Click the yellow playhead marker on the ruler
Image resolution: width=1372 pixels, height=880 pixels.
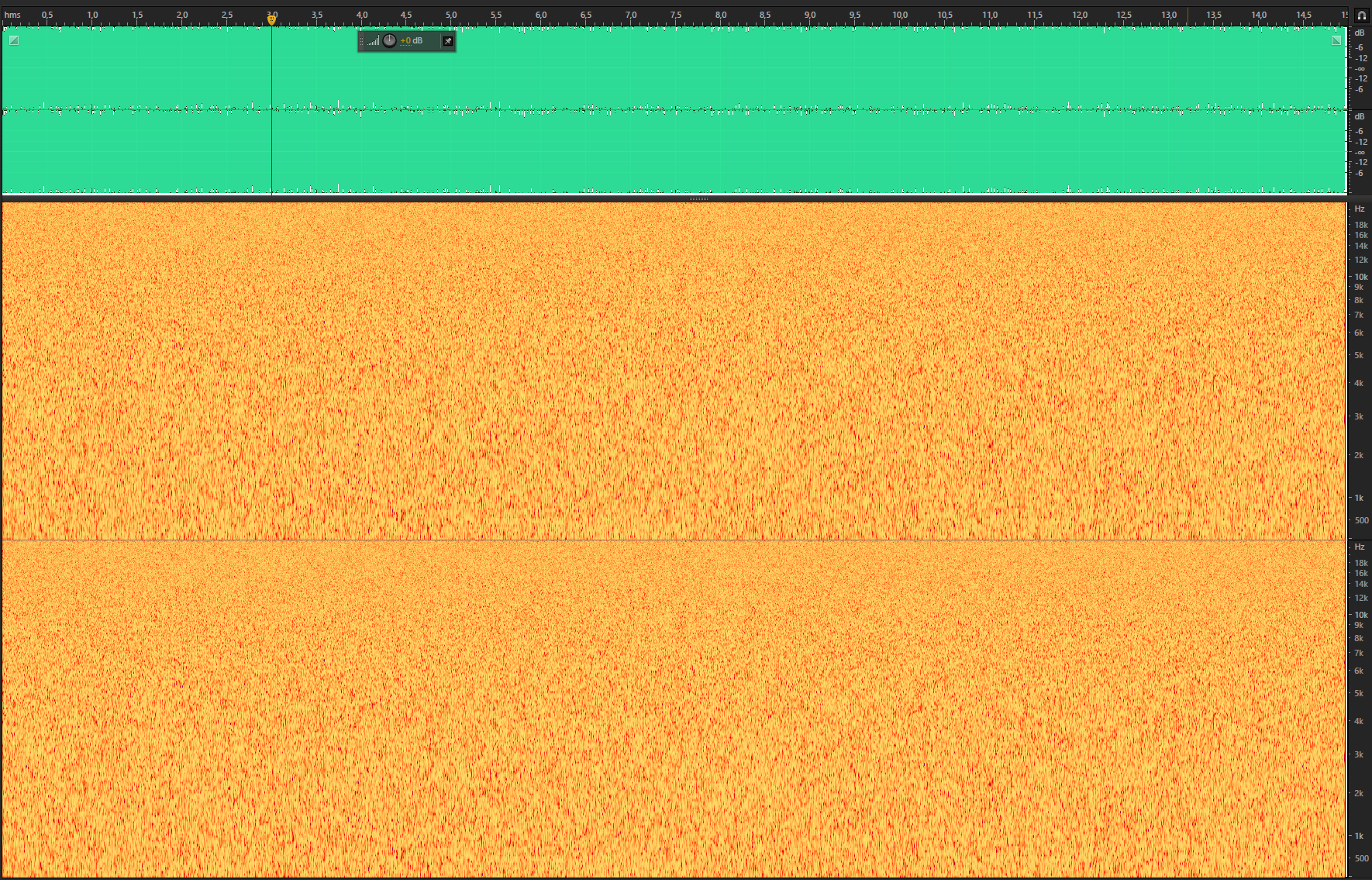pyautogui.click(x=271, y=19)
